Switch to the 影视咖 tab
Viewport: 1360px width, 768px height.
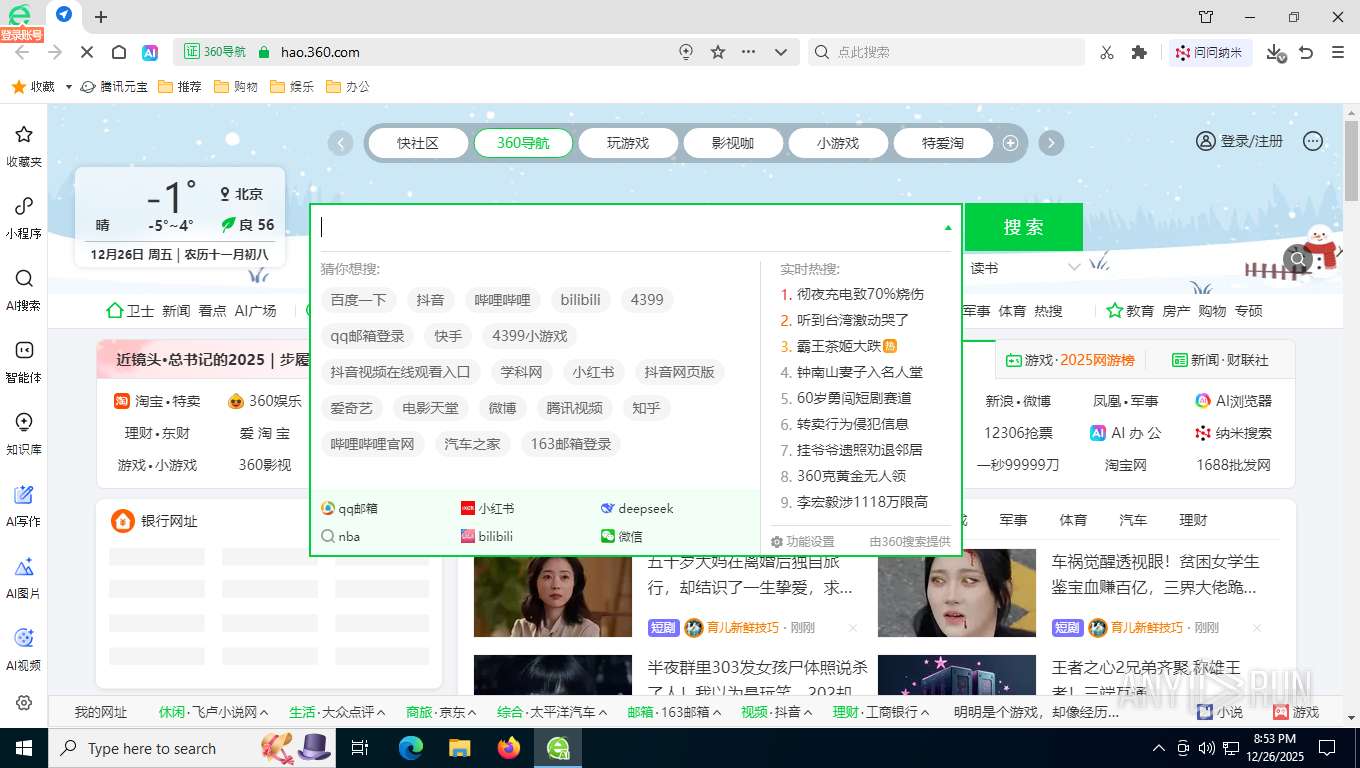pyautogui.click(x=733, y=143)
